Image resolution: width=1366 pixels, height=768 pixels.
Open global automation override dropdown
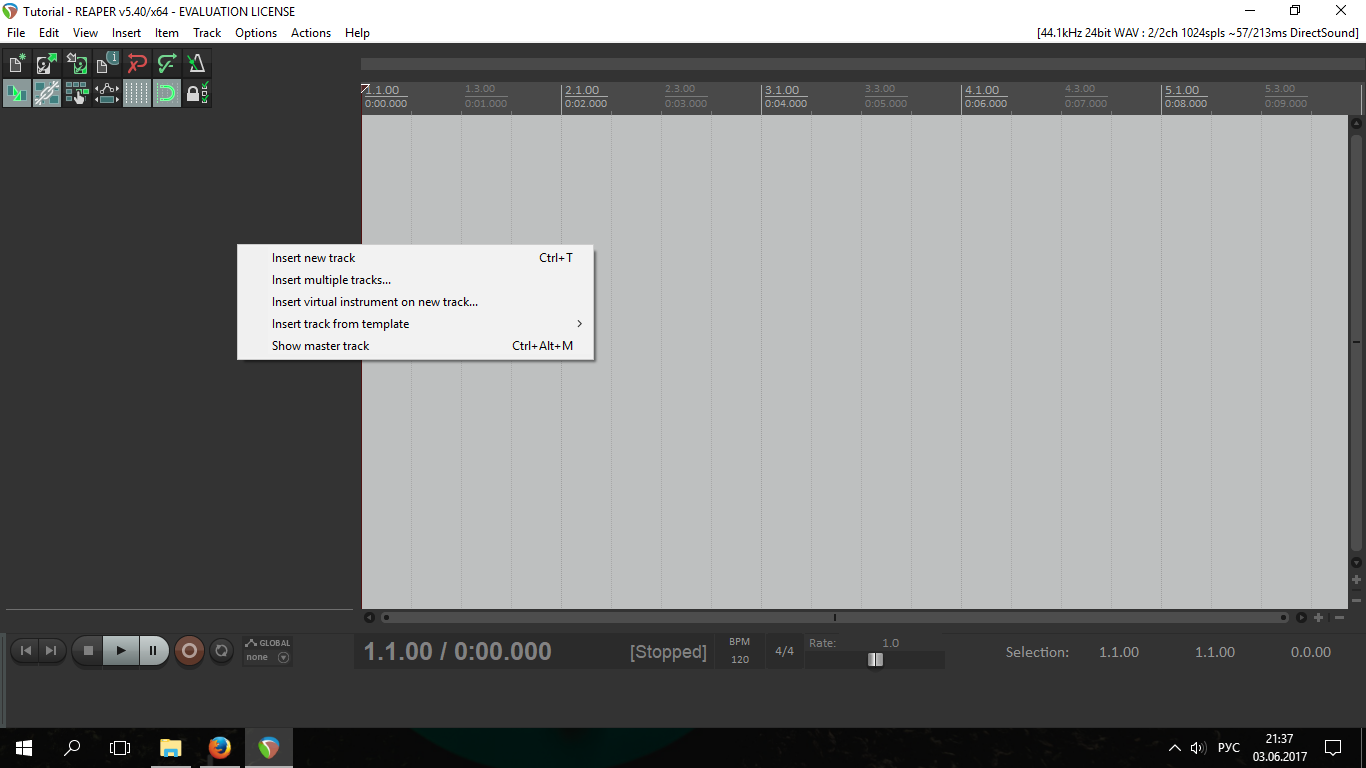268,651
